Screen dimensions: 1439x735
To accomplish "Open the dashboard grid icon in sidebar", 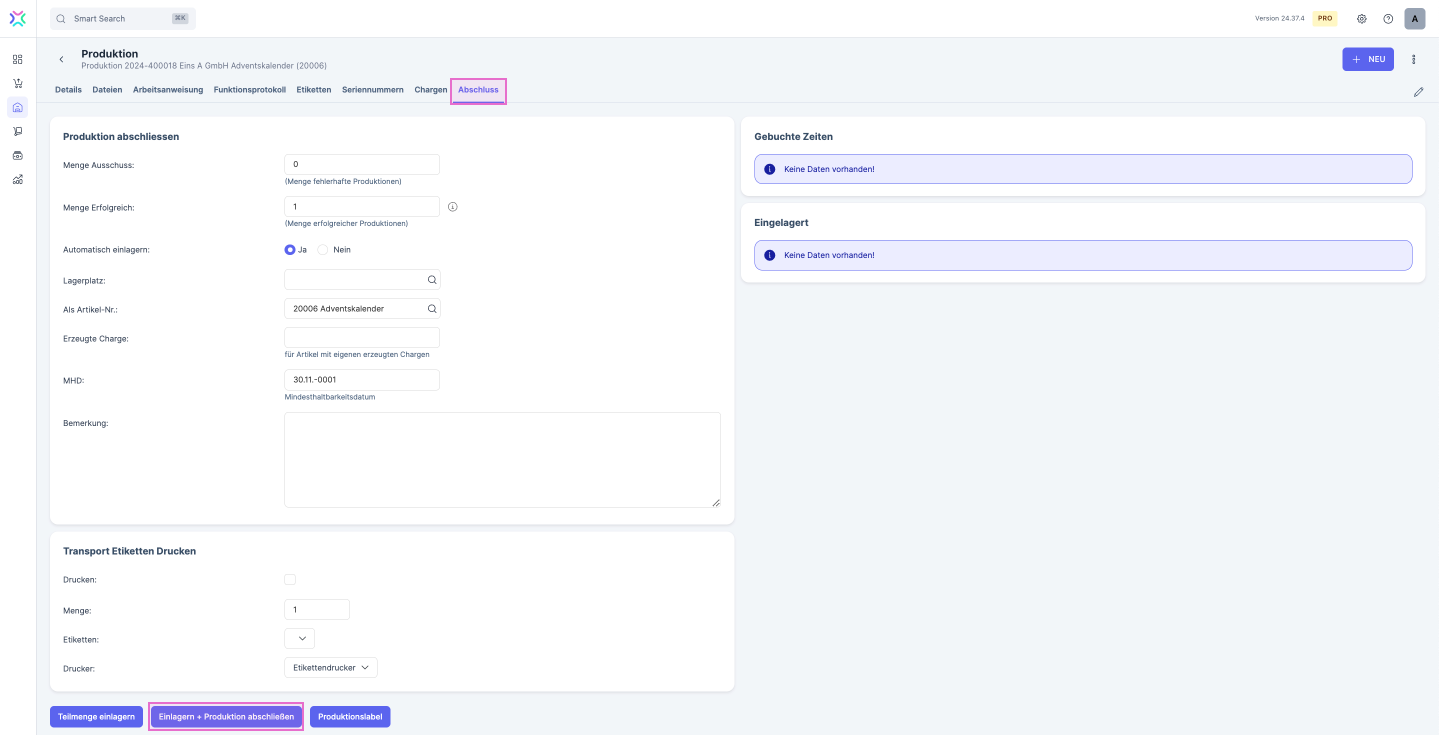I will point(17,59).
